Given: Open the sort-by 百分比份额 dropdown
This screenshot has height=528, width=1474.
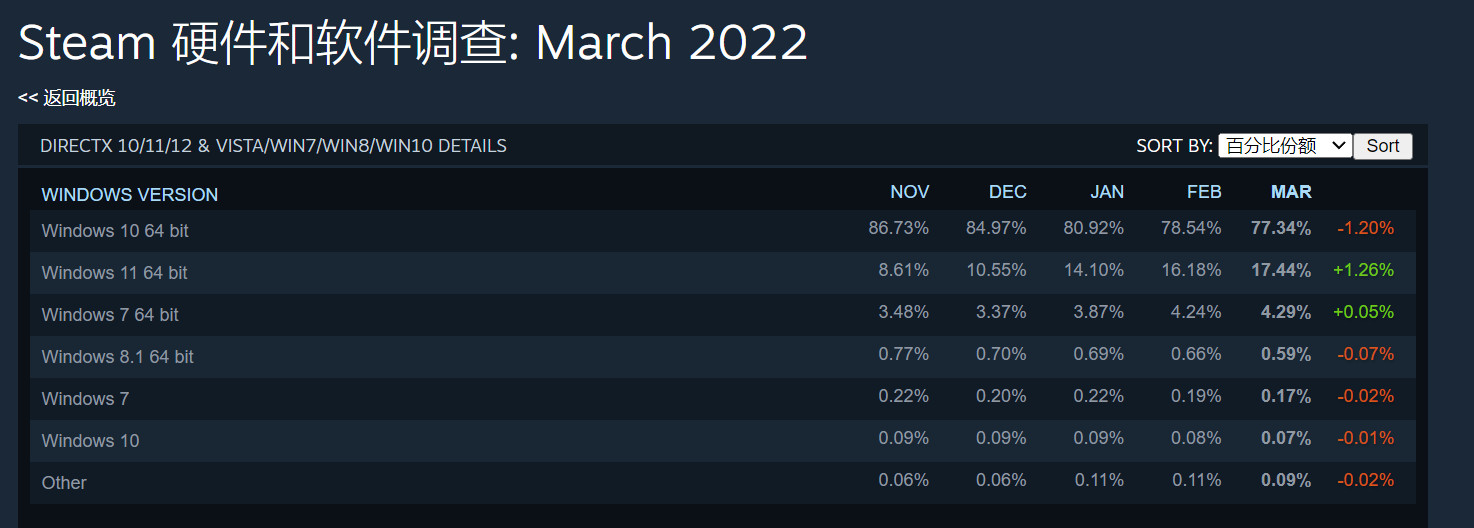Looking at the screenshot, I should pos(1285,146).
